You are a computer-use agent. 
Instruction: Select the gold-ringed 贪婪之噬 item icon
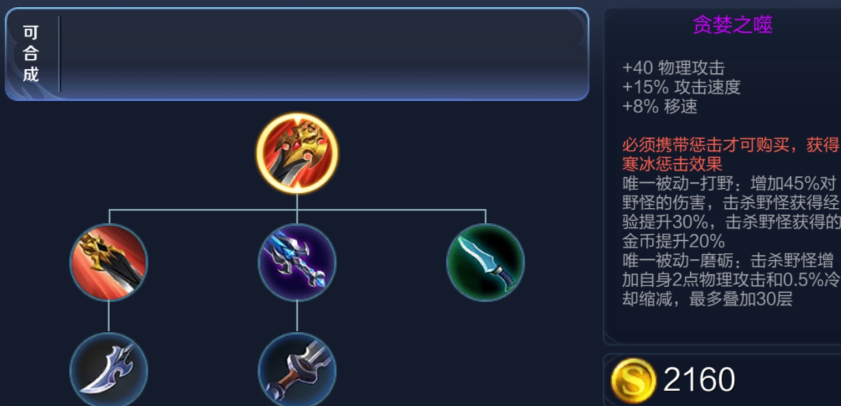tap(297, 153)
